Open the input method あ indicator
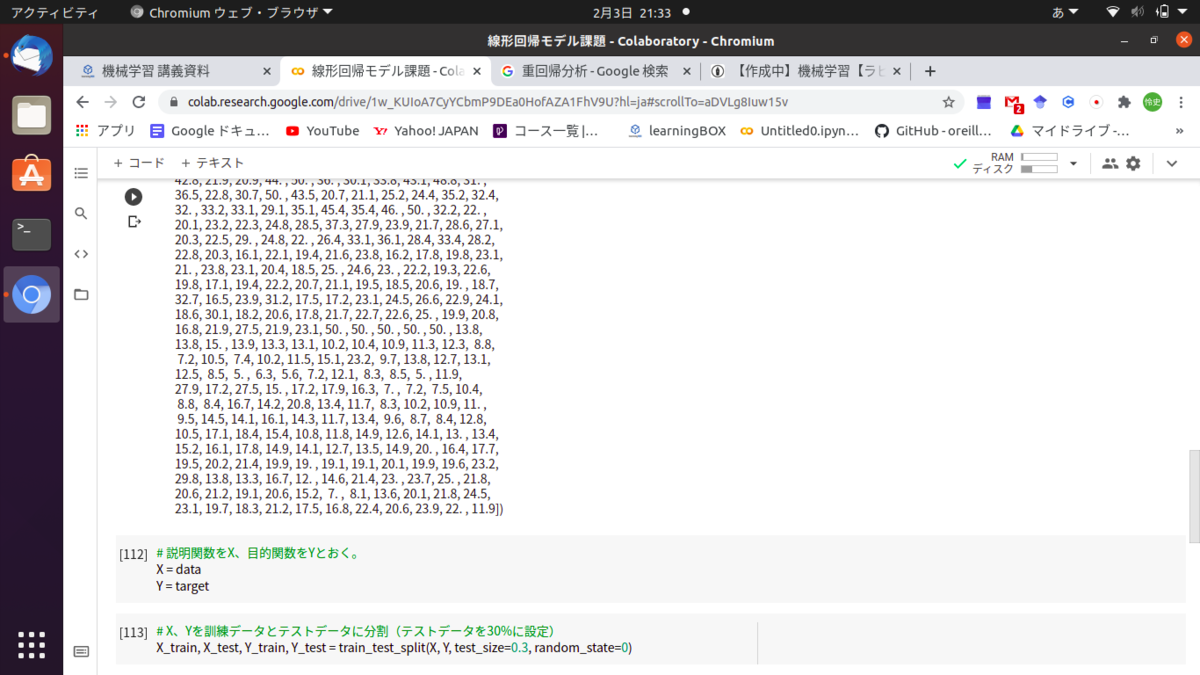Screen dimensions: 1200x675 tap(1064, 12)
